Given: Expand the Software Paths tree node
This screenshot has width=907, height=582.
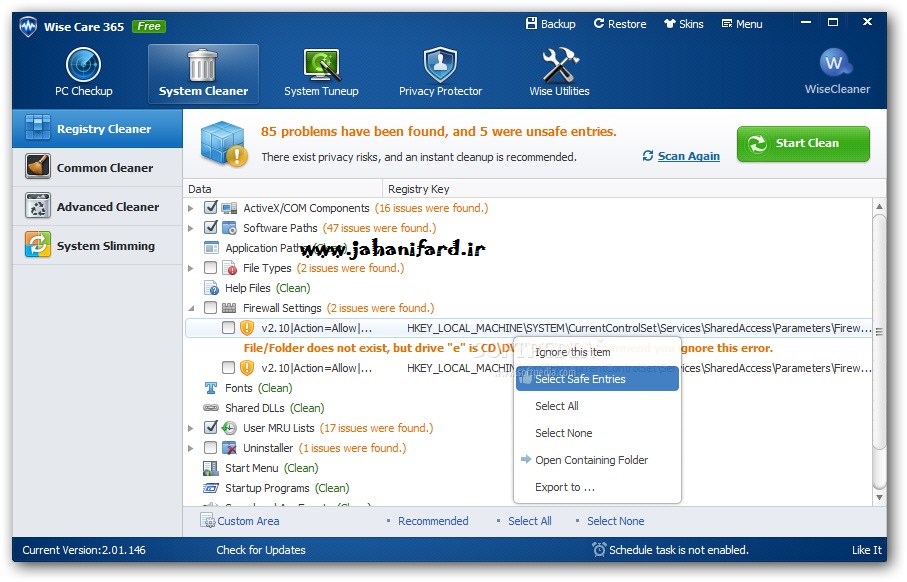Looking at the screenshot, I should coord(192,228).
